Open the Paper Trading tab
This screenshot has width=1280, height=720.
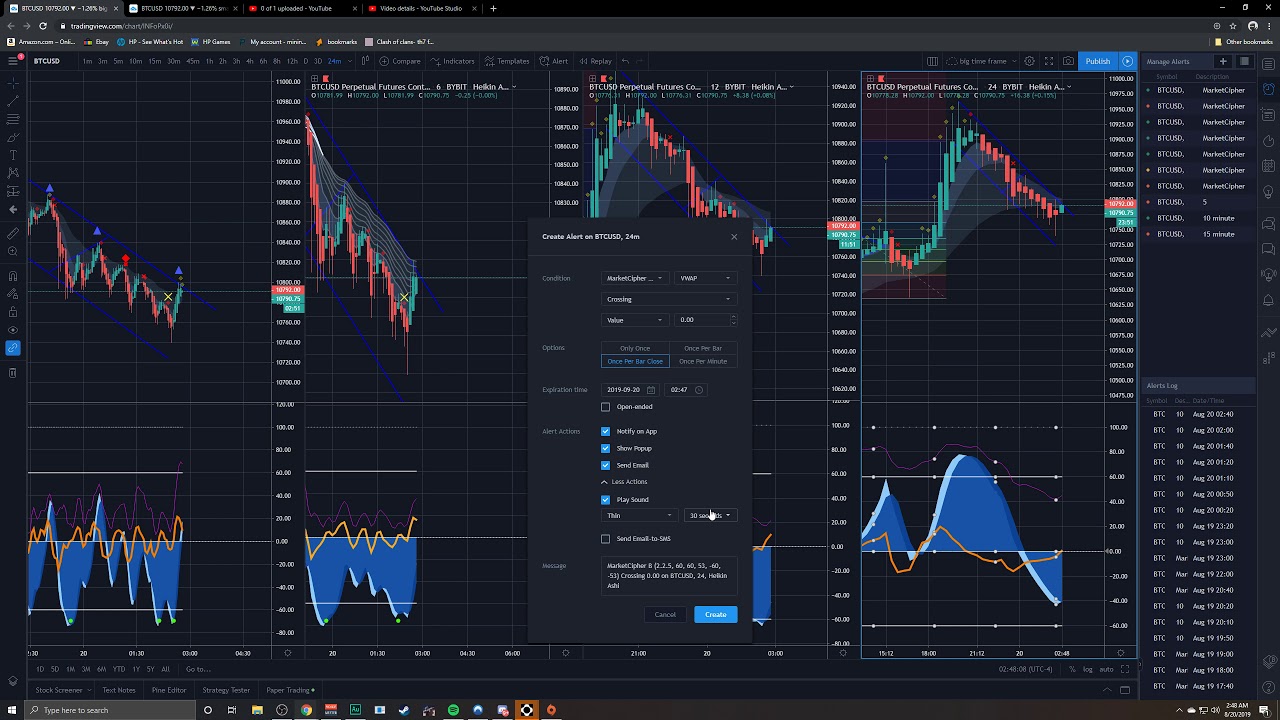click(290, 690)
